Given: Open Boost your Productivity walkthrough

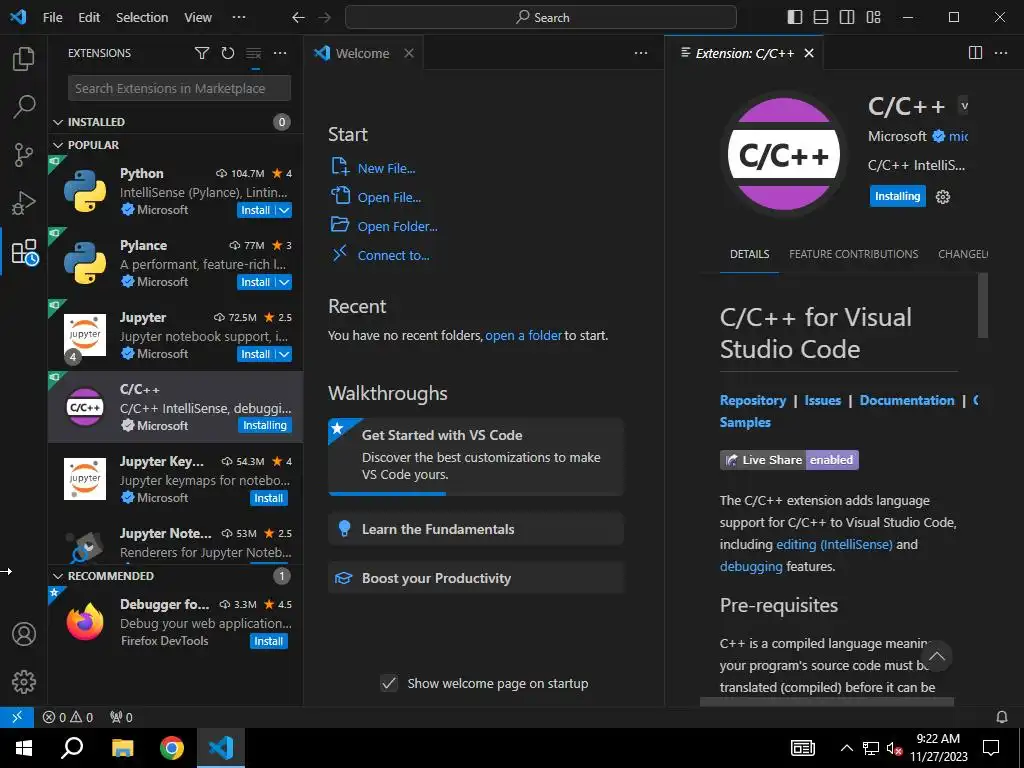Looking at the screenshot, I should (x=476, y=578).
